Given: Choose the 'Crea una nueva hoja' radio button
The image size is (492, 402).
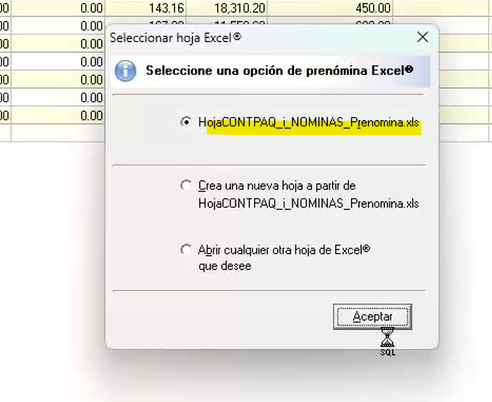Looking at the screenshot, I should click(186, 185).
